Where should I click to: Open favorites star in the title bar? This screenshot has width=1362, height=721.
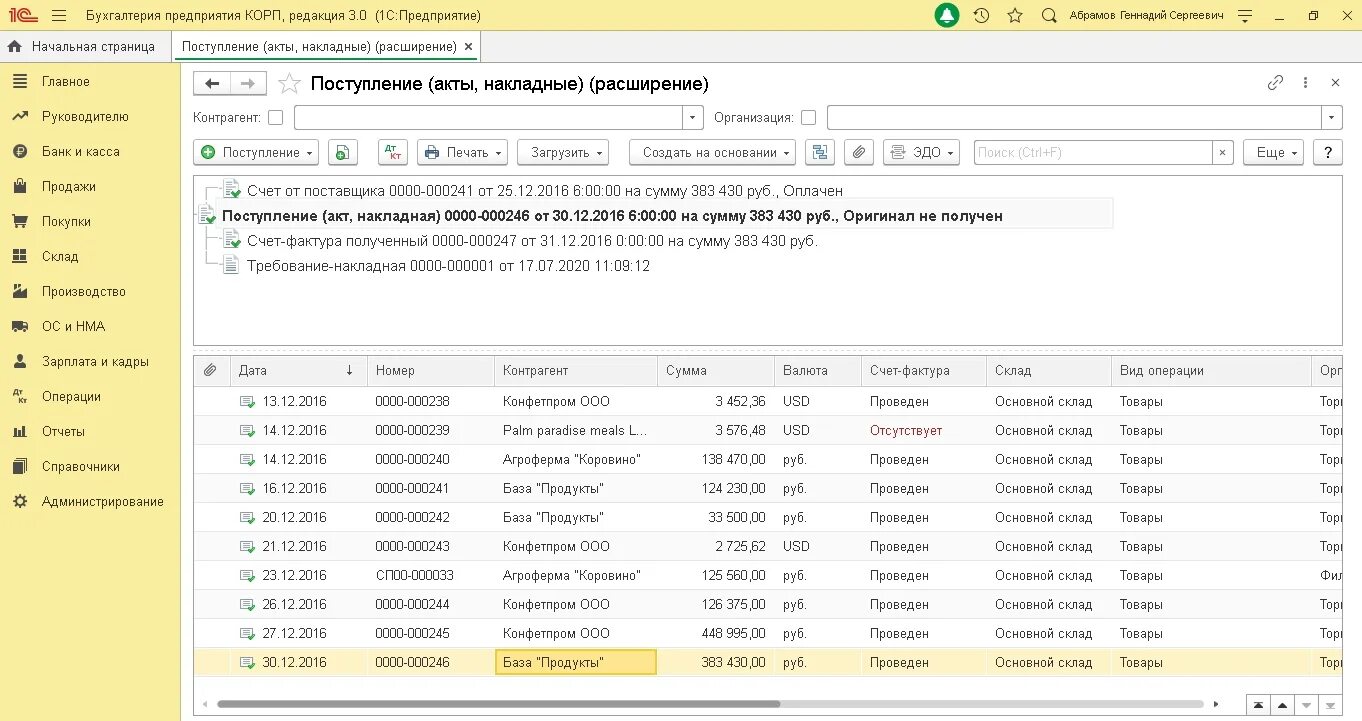coord(1015,16)
